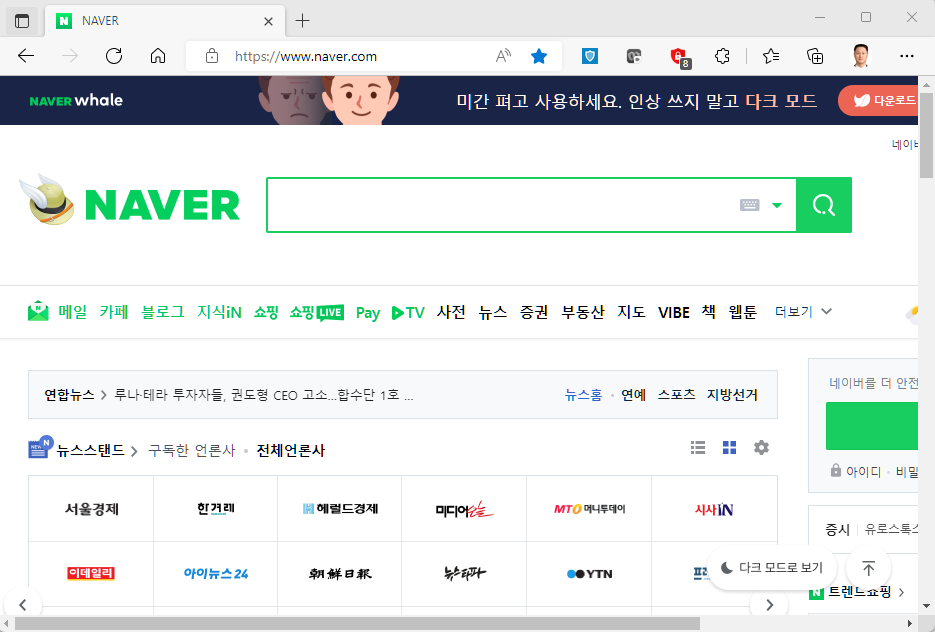Open 서울경제 press thumbnail

pyautogui.click(x=91, y=509)
